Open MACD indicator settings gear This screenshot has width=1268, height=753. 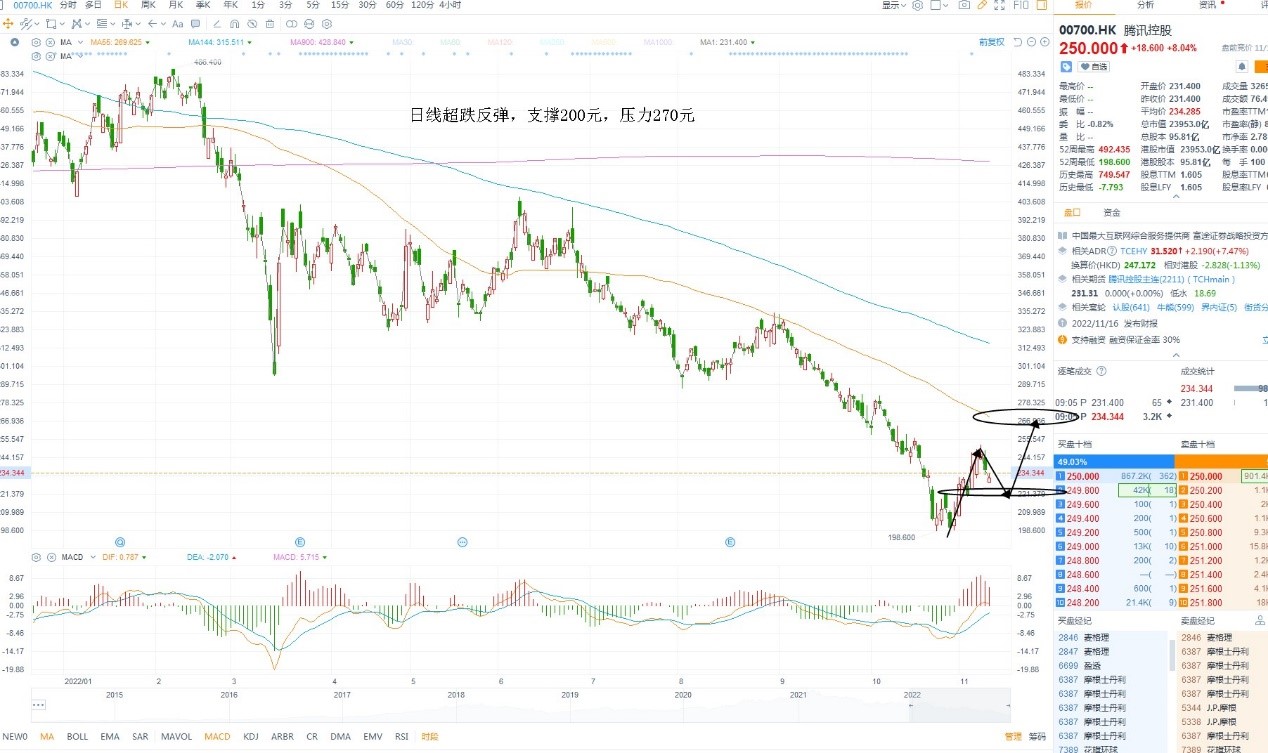(37, 556)
